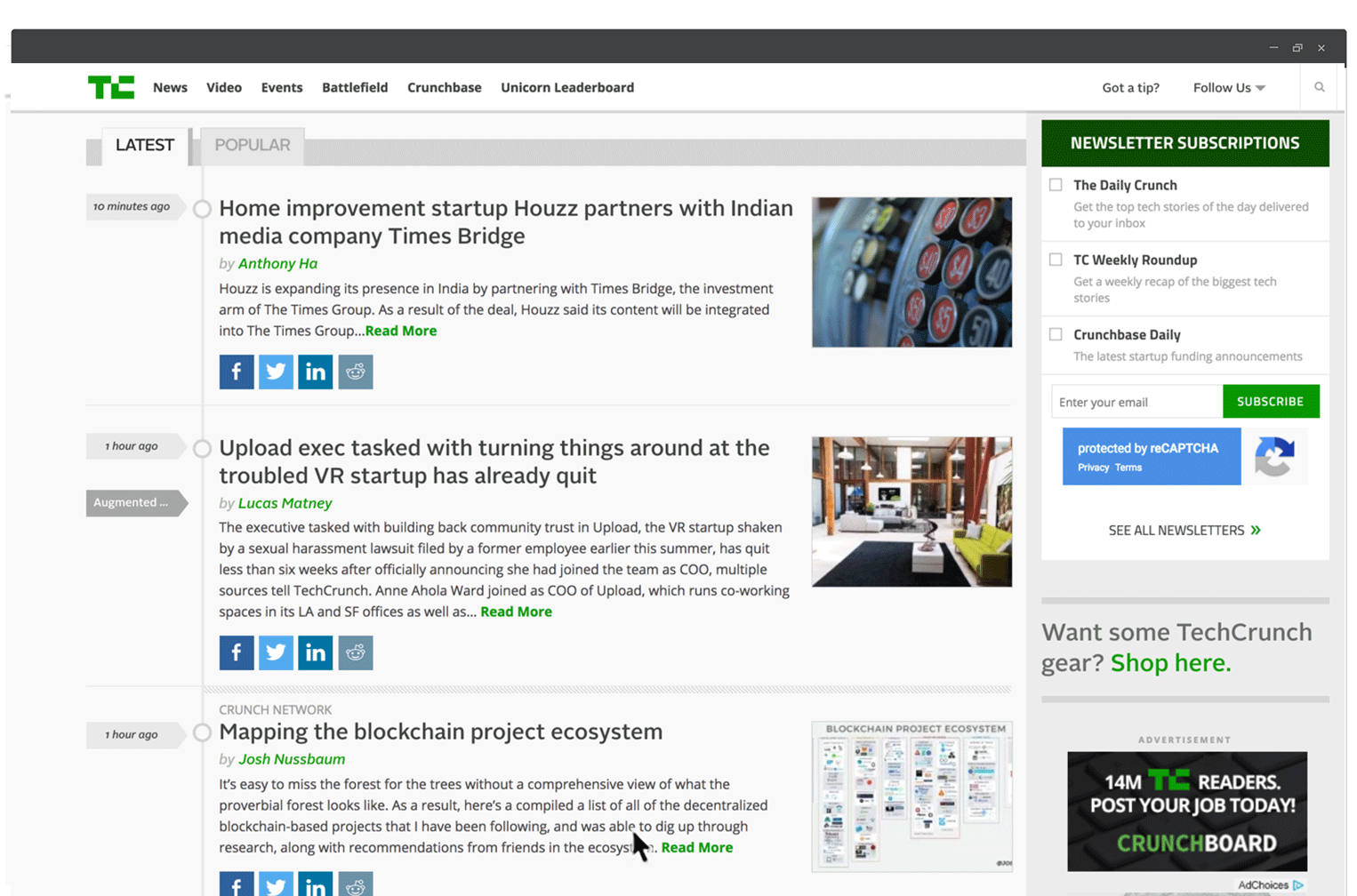Share blockchain article on Facebook
The image size is (1357, 896).
coord(237,884)
